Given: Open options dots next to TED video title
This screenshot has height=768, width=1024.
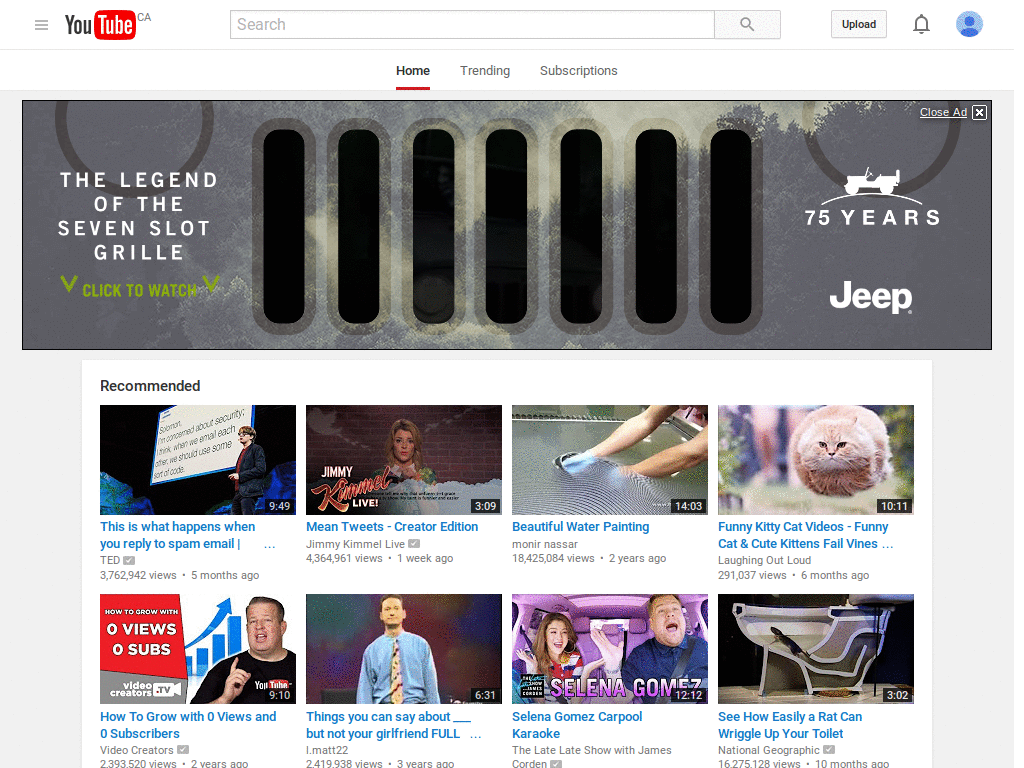Looking at the screenshot, I should [269, 545].
